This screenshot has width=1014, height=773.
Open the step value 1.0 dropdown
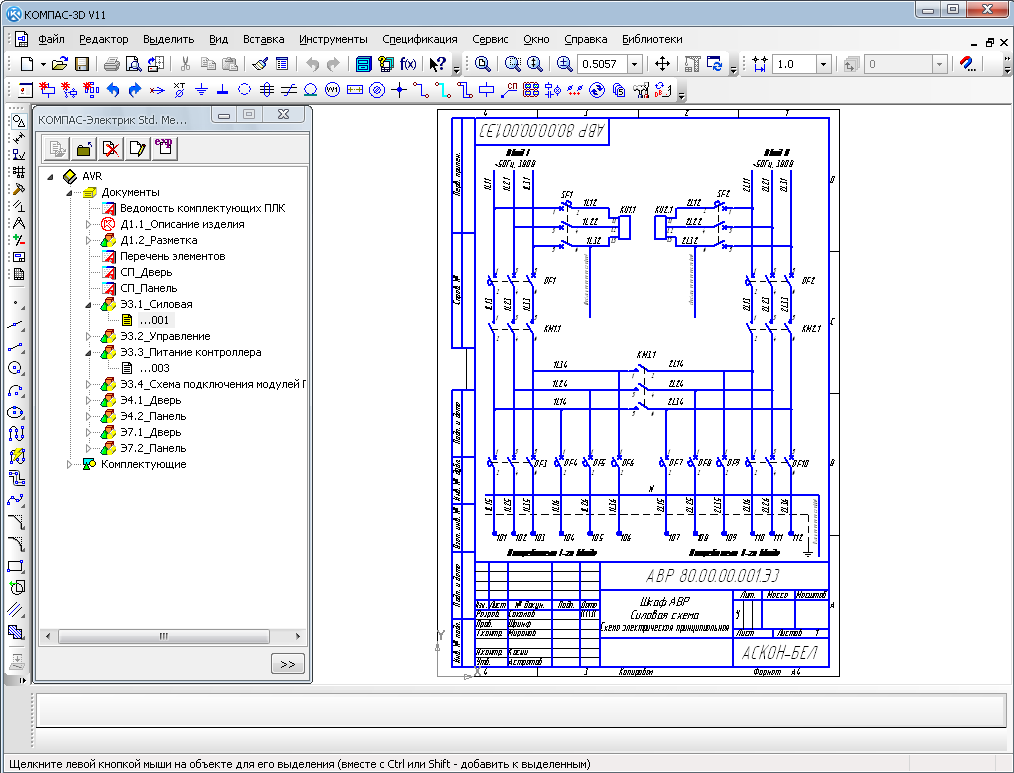[x=823, y=64]
